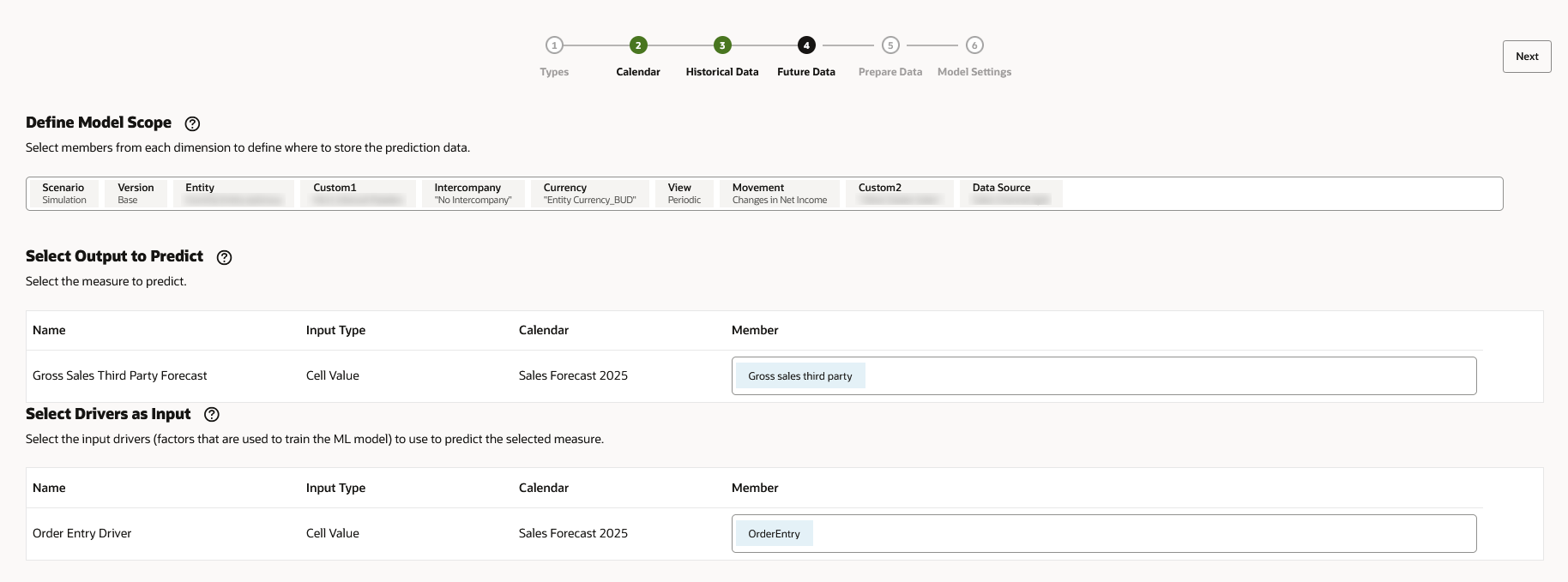Click help icon beside Define Model Scope

(193, 123)
